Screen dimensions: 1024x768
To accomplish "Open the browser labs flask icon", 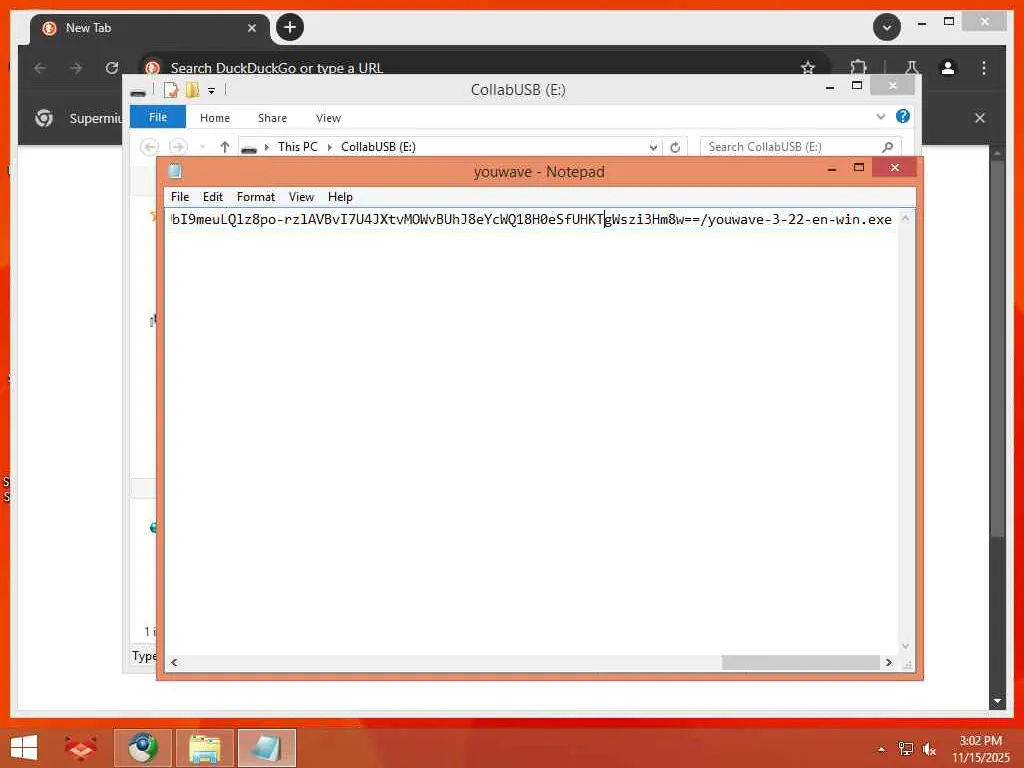I will click(912, 67).
